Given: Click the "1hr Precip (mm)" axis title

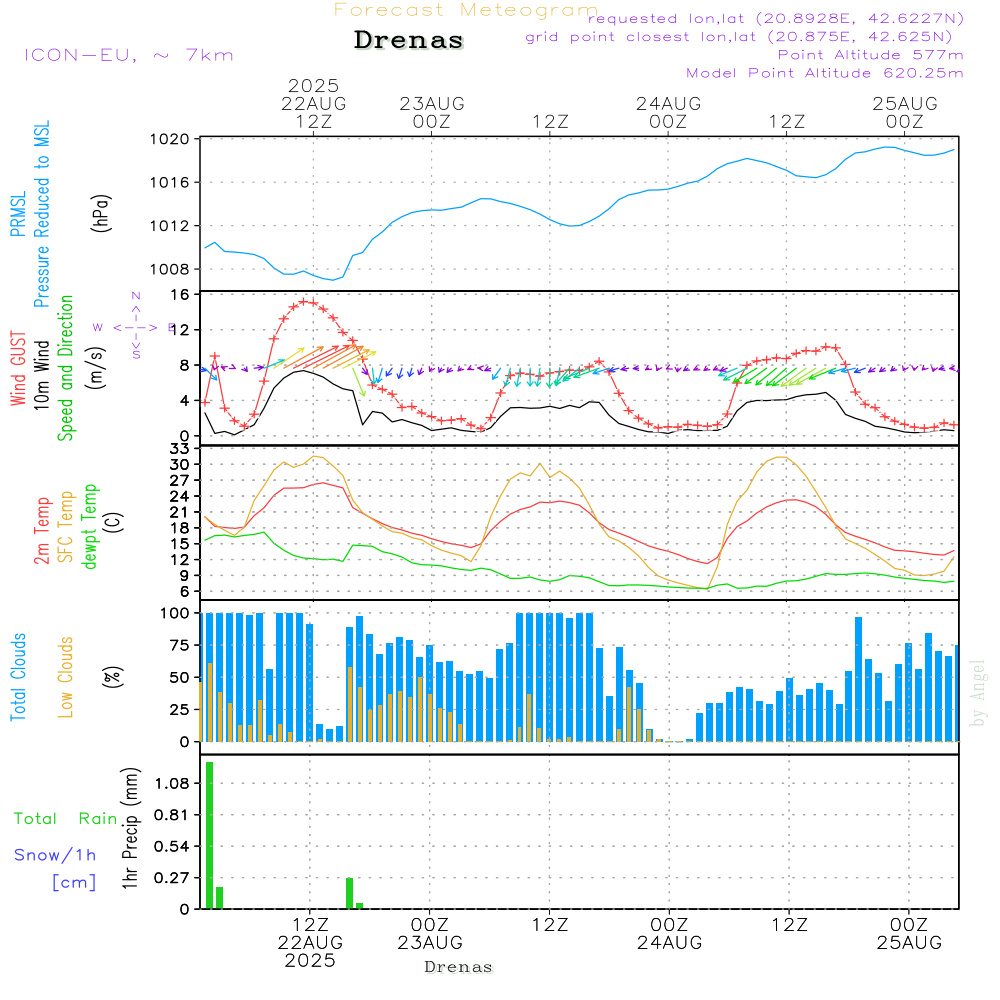Looking at the screenshot, I should coord(130,828).
